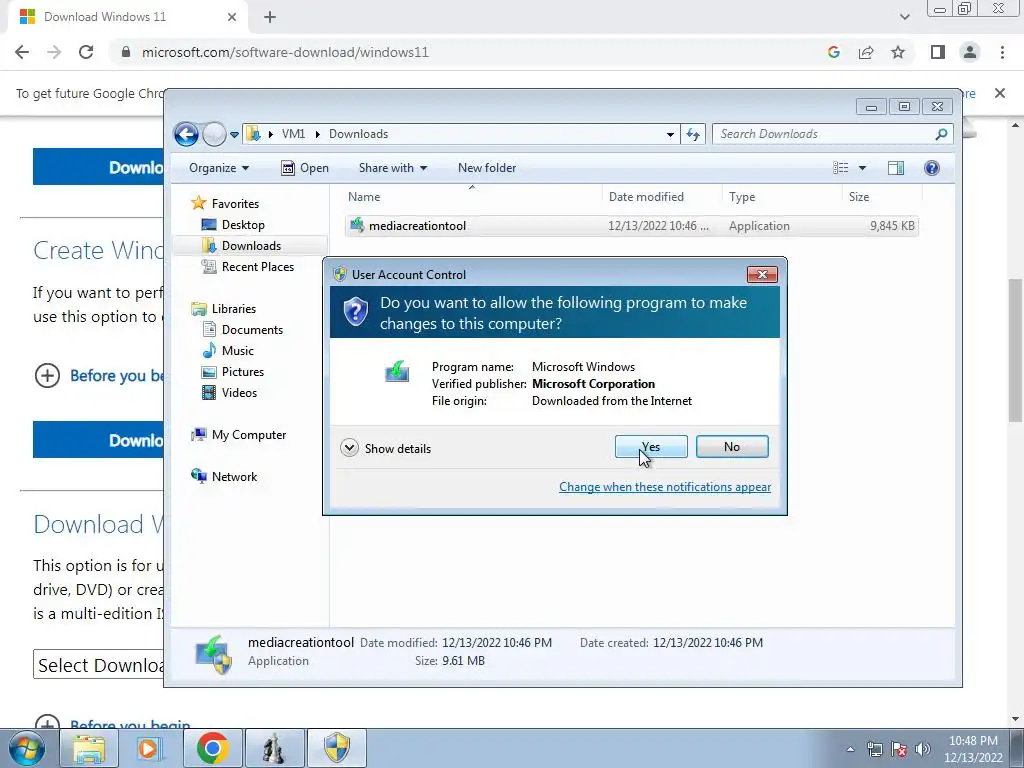The width and height of the screenshot is (1024, 768).
Task: Click Google icon in Chrome address bar
Action: 833,52
